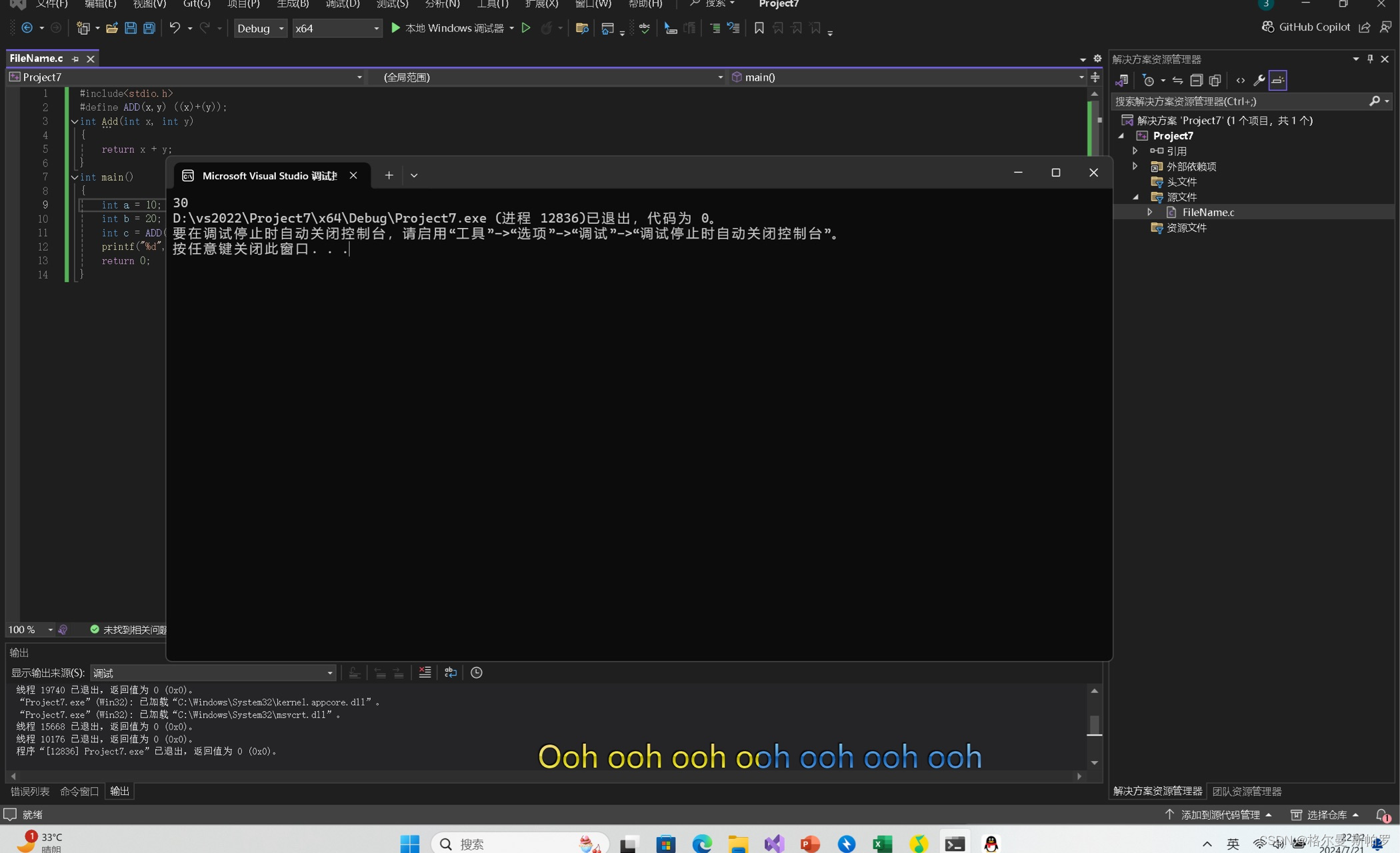Open the 测试(S) menu
Screen dimensions: 1400x853
tap(392, 4)
